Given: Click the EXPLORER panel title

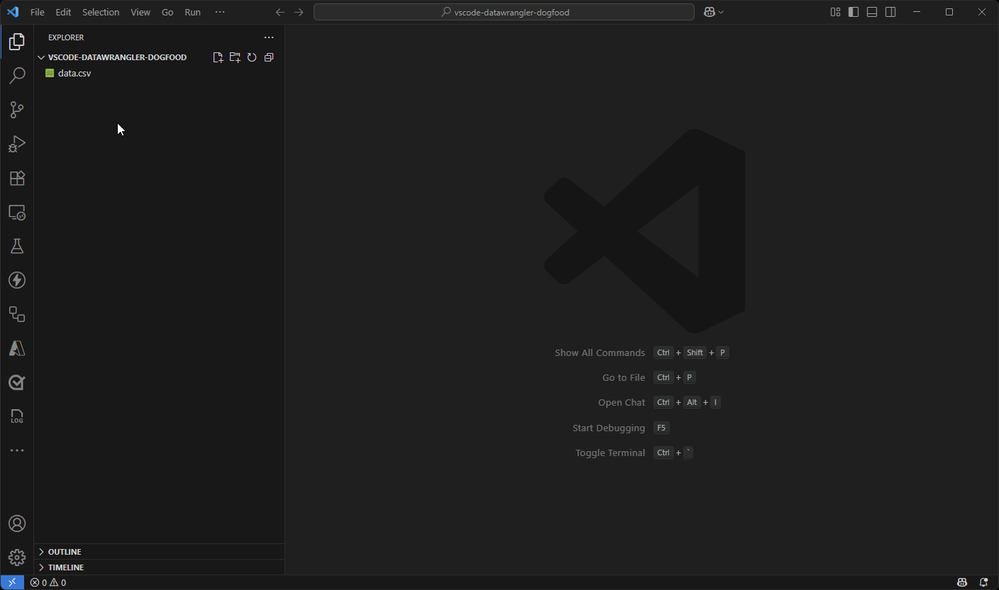Looking at the screenshot, I should point(66,38).
